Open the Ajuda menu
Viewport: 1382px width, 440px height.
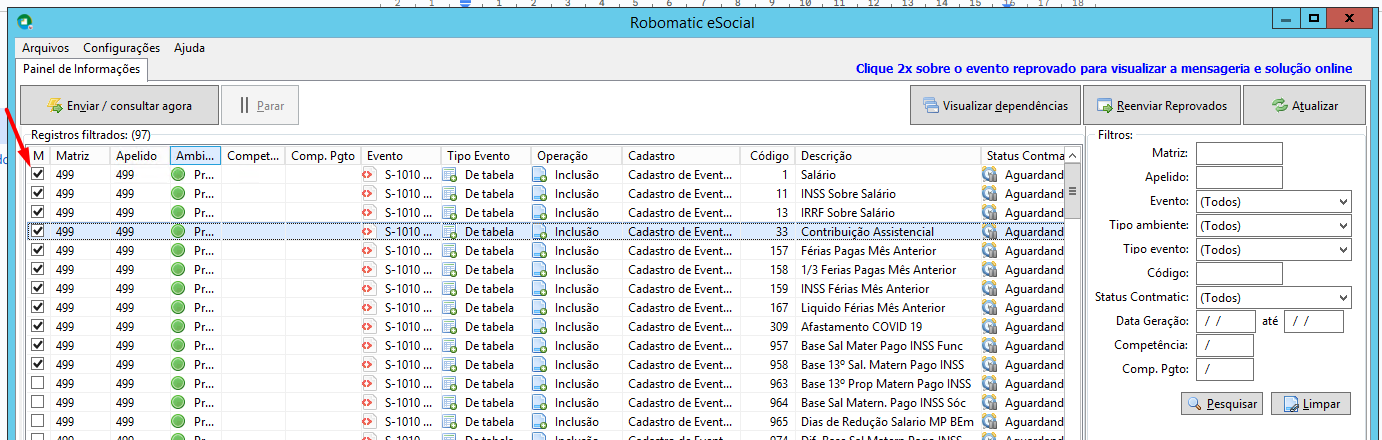pos(189,47)
